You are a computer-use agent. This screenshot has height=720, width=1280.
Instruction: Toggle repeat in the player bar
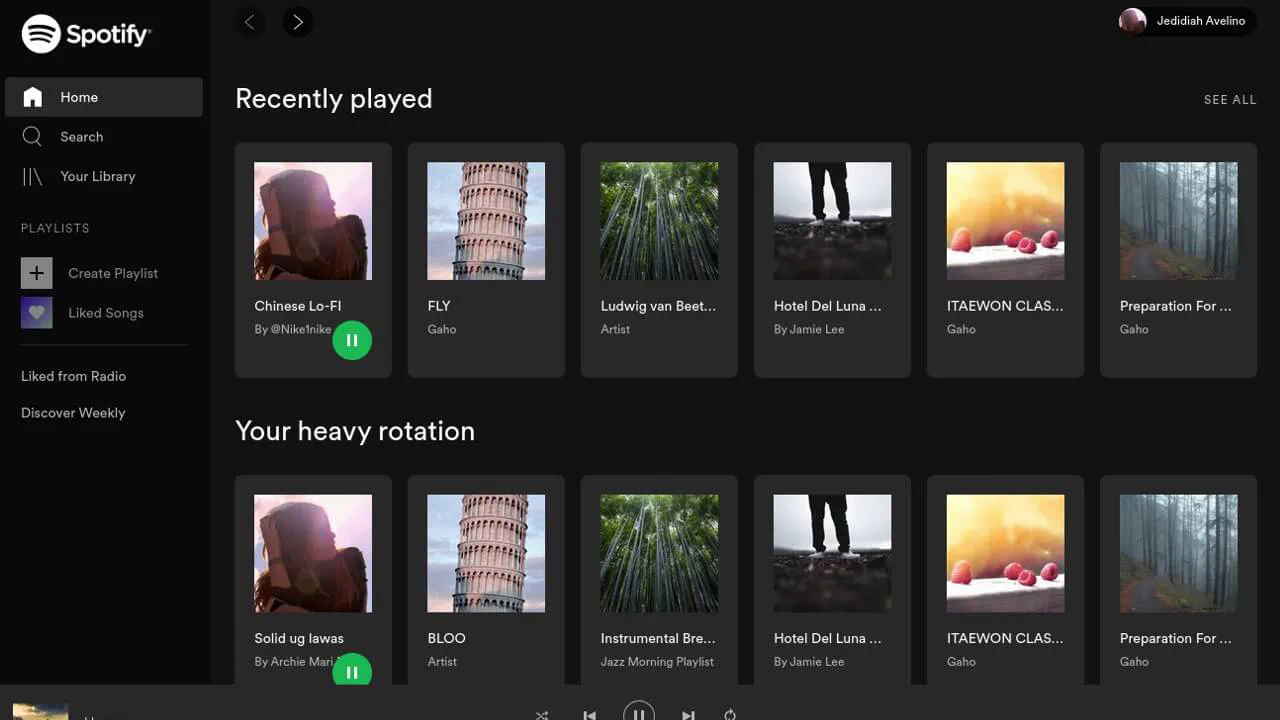coord(730,715)
